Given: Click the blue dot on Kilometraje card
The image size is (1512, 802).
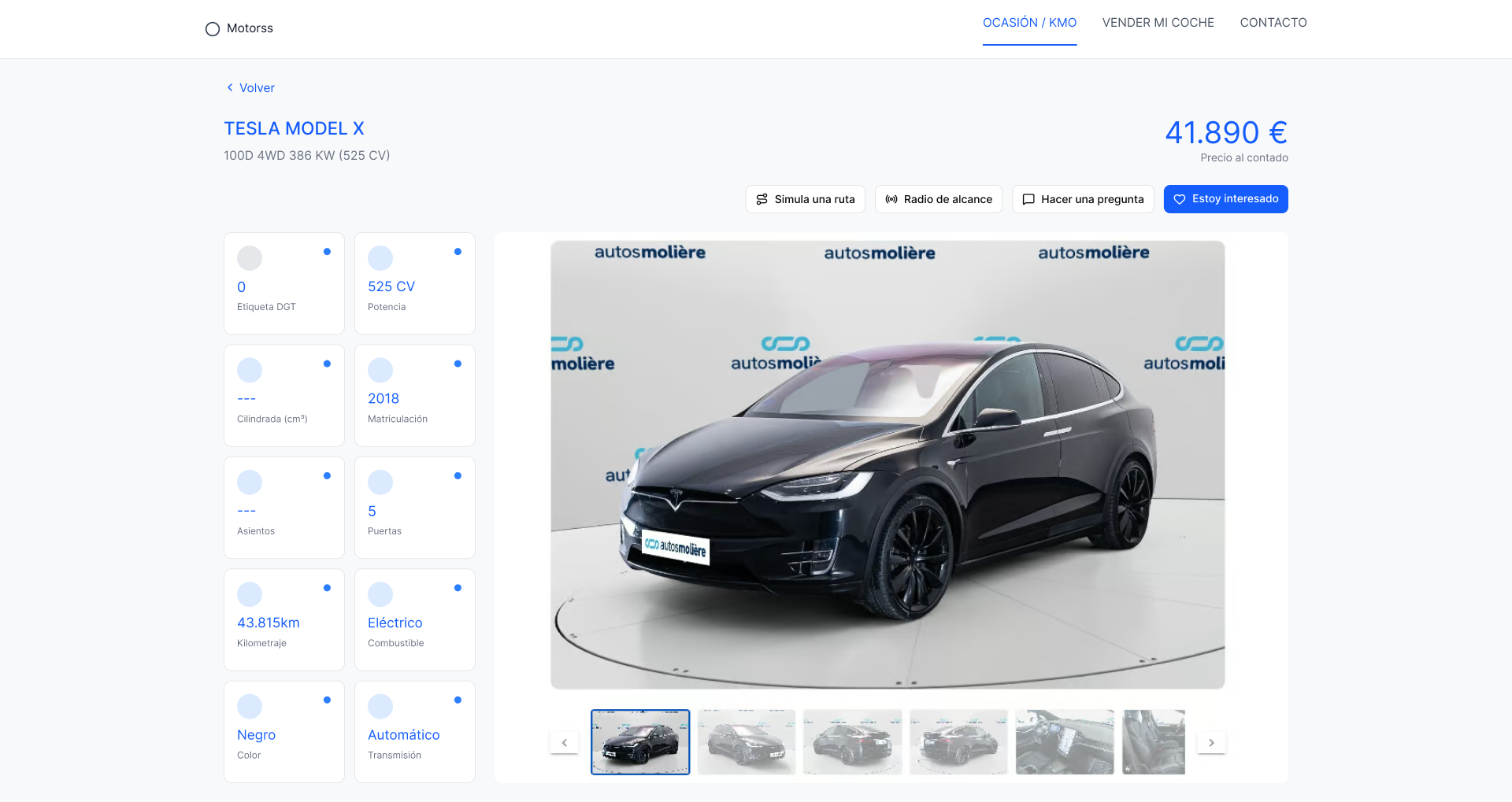Looking at the screenshot, I should click(327, 588).
